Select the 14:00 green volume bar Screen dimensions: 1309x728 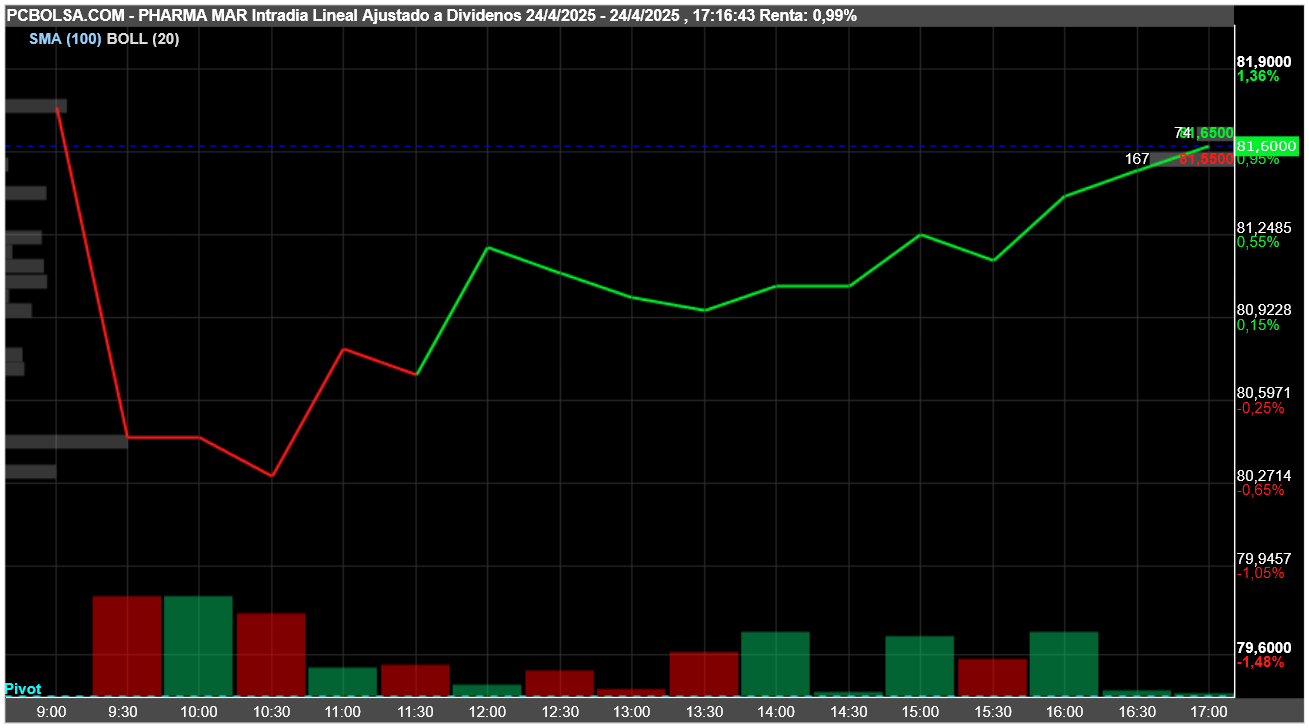pos(775,664)
